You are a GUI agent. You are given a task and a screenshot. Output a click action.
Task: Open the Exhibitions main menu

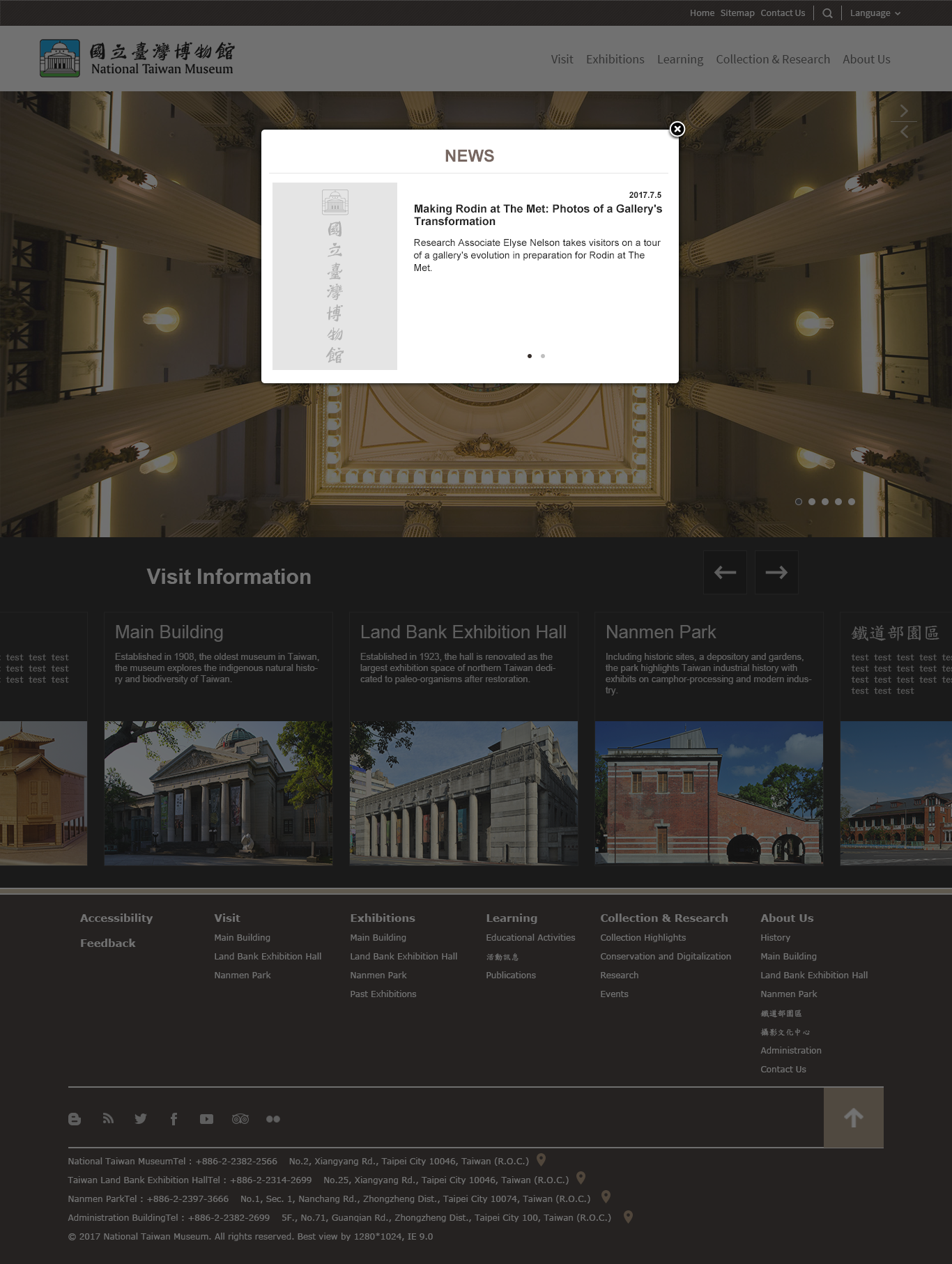615,59
